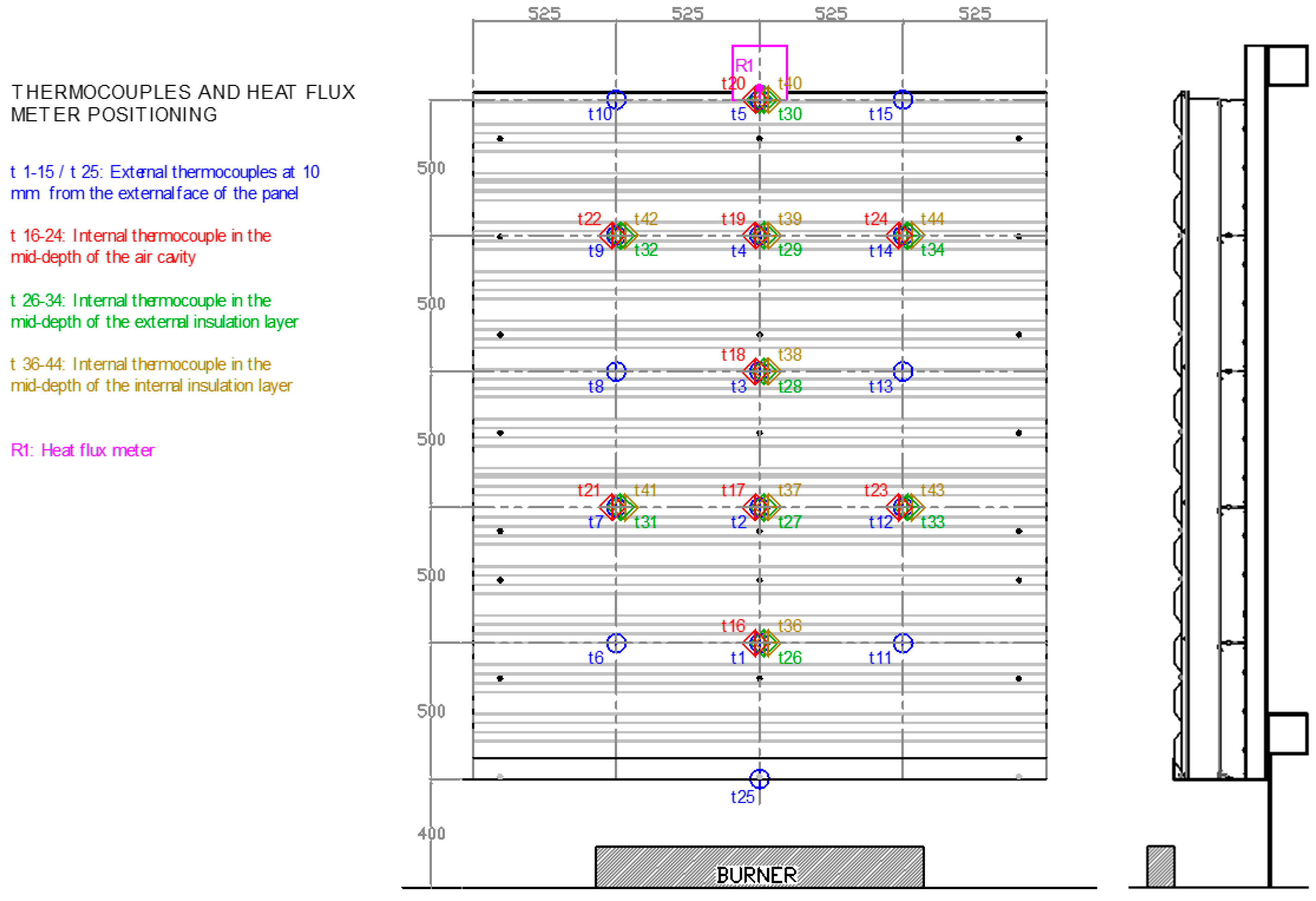Screen dimensions: 1316x901
Task: Select the t25 thermocouple circle at panel bottom
Action: click(759, 779)
